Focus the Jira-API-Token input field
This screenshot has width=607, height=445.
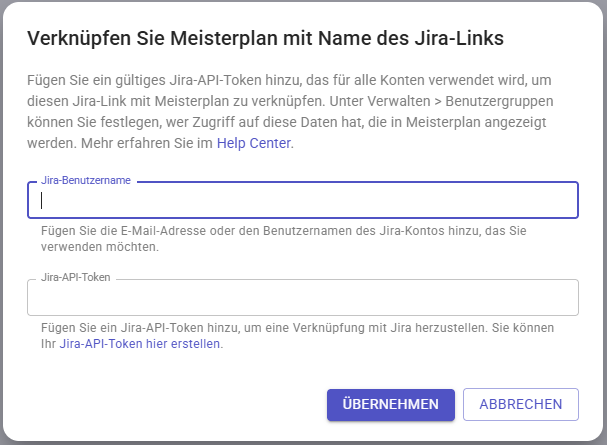click(x=303, y=297)
